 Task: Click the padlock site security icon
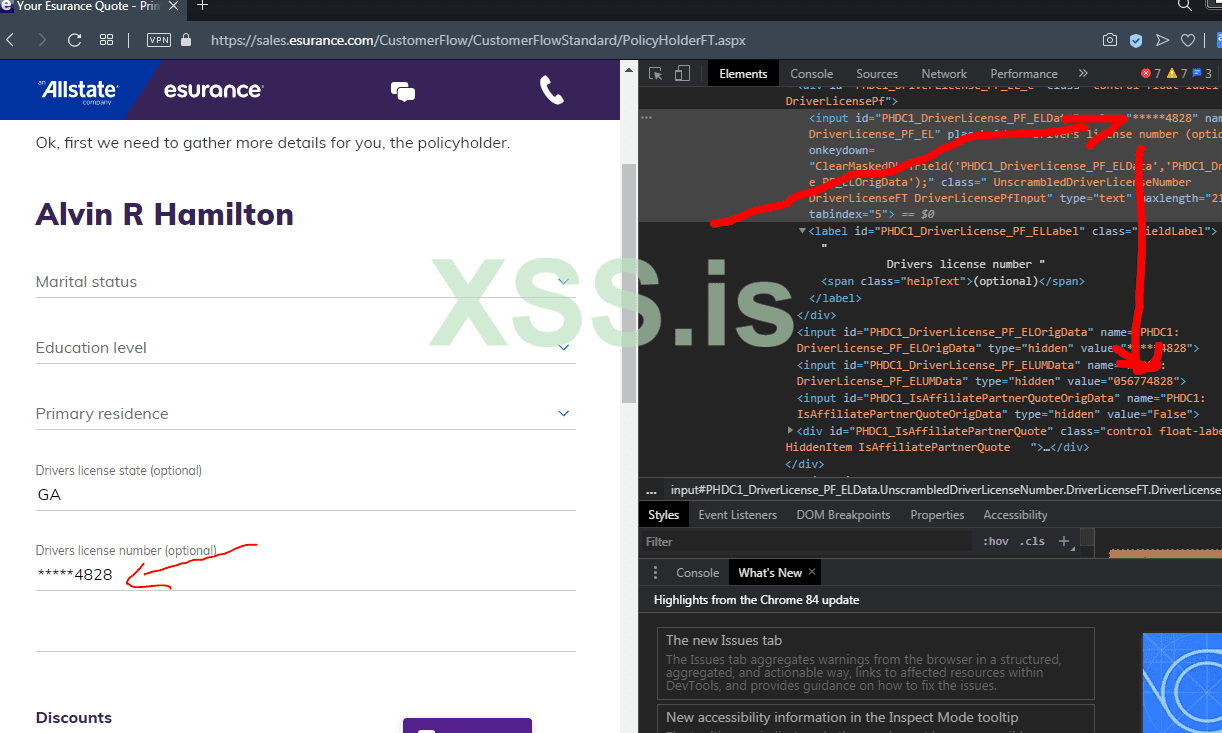pos(186,40)
